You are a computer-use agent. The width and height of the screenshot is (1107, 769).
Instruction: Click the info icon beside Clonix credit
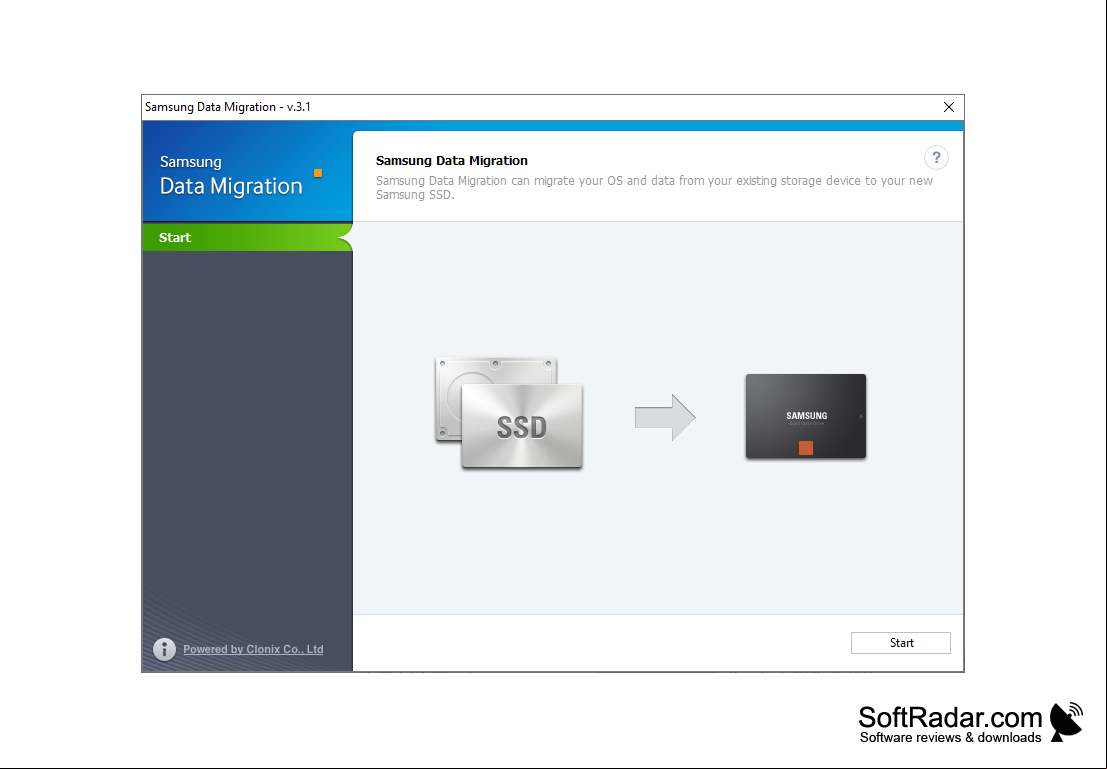pyautogui.click(x=164, y=649)
